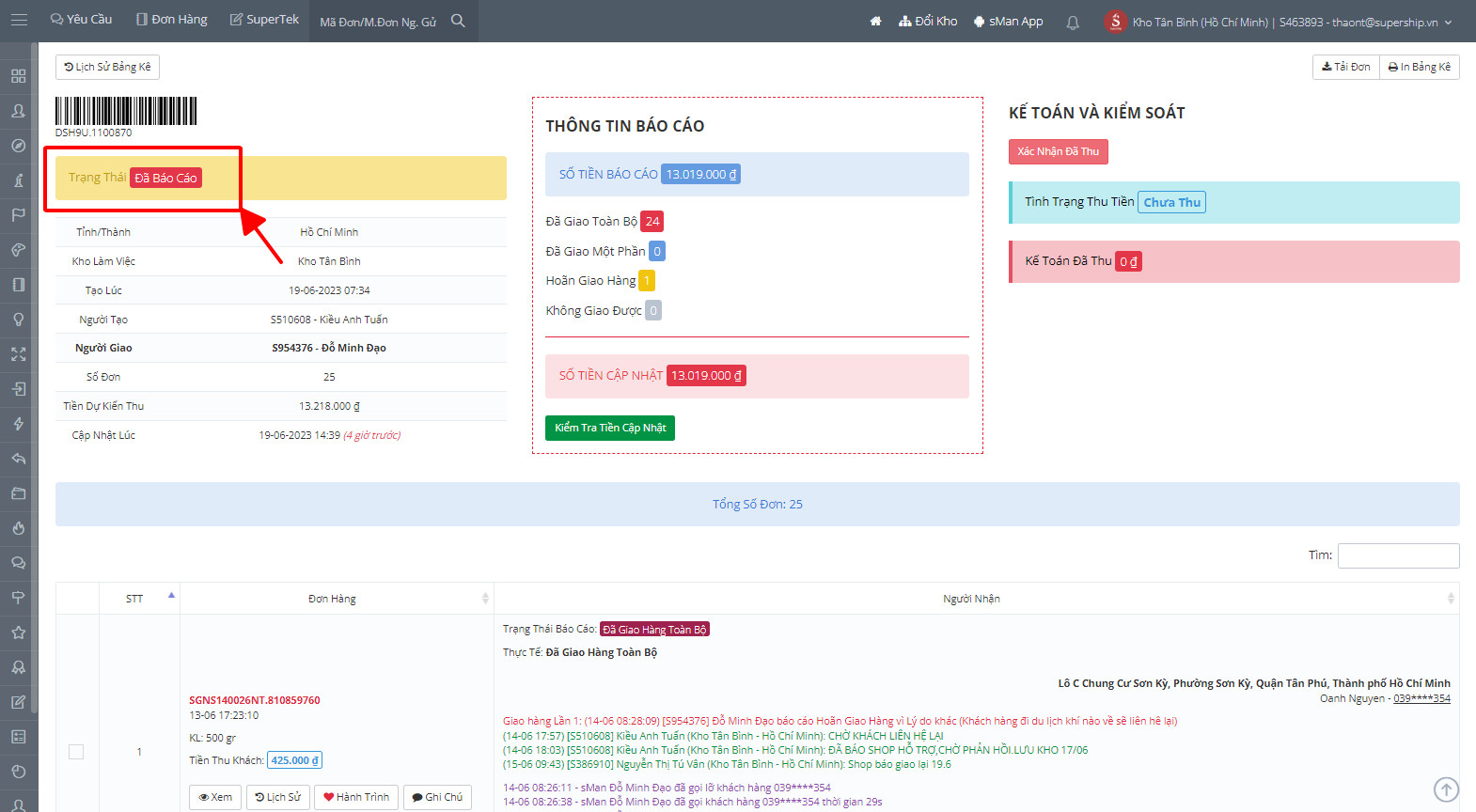The height and width of the screenshot is (812, 1476).
Task: Click the award badge icon in sidebar
Action: [x=18, y=667]
